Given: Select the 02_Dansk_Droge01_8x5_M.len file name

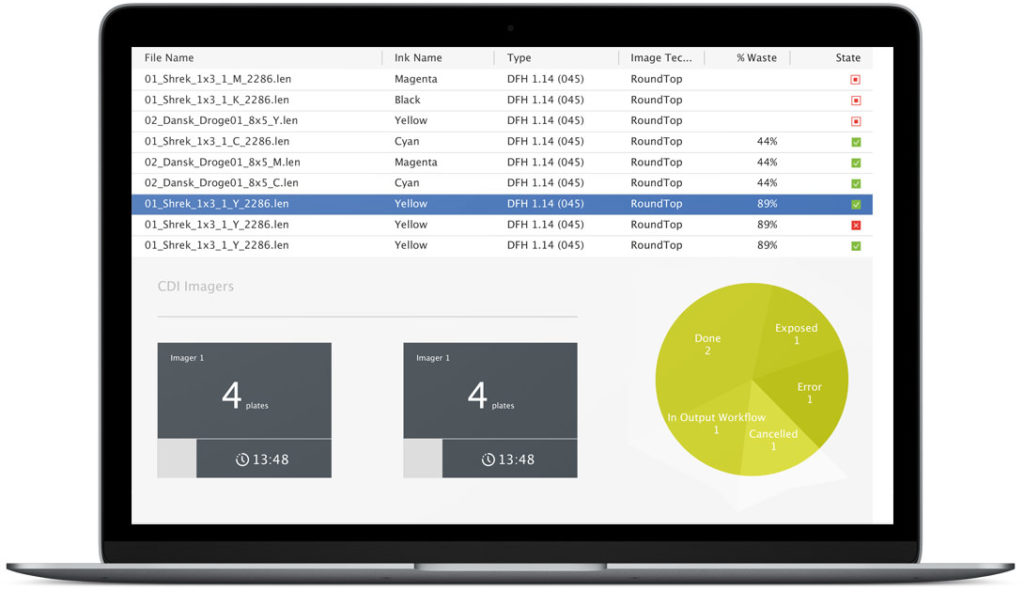Looking at the screenshot, I should [x=222, y=162].
